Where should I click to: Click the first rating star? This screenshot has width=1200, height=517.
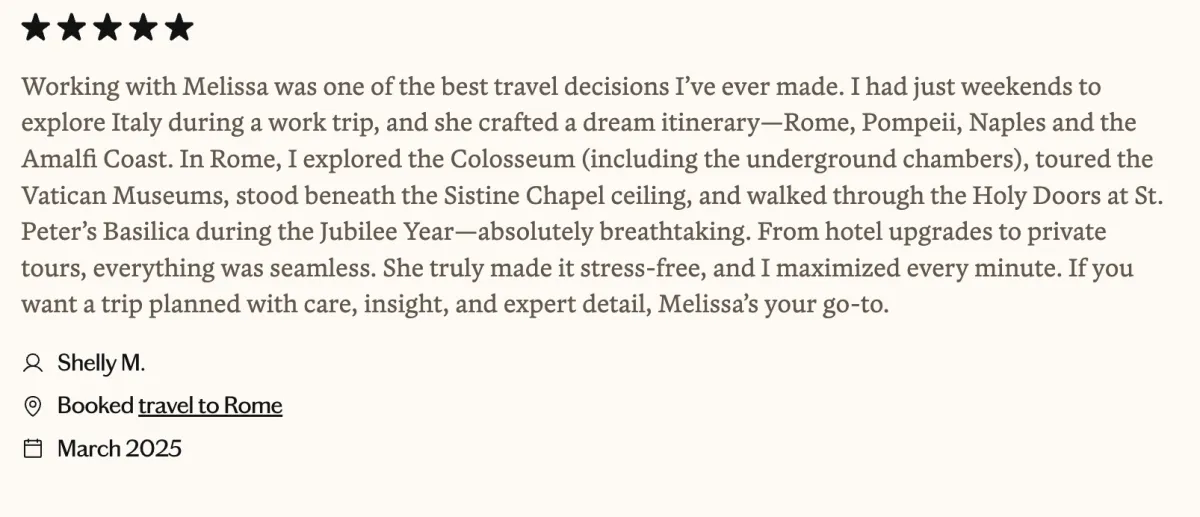click(x=35, y=27)
